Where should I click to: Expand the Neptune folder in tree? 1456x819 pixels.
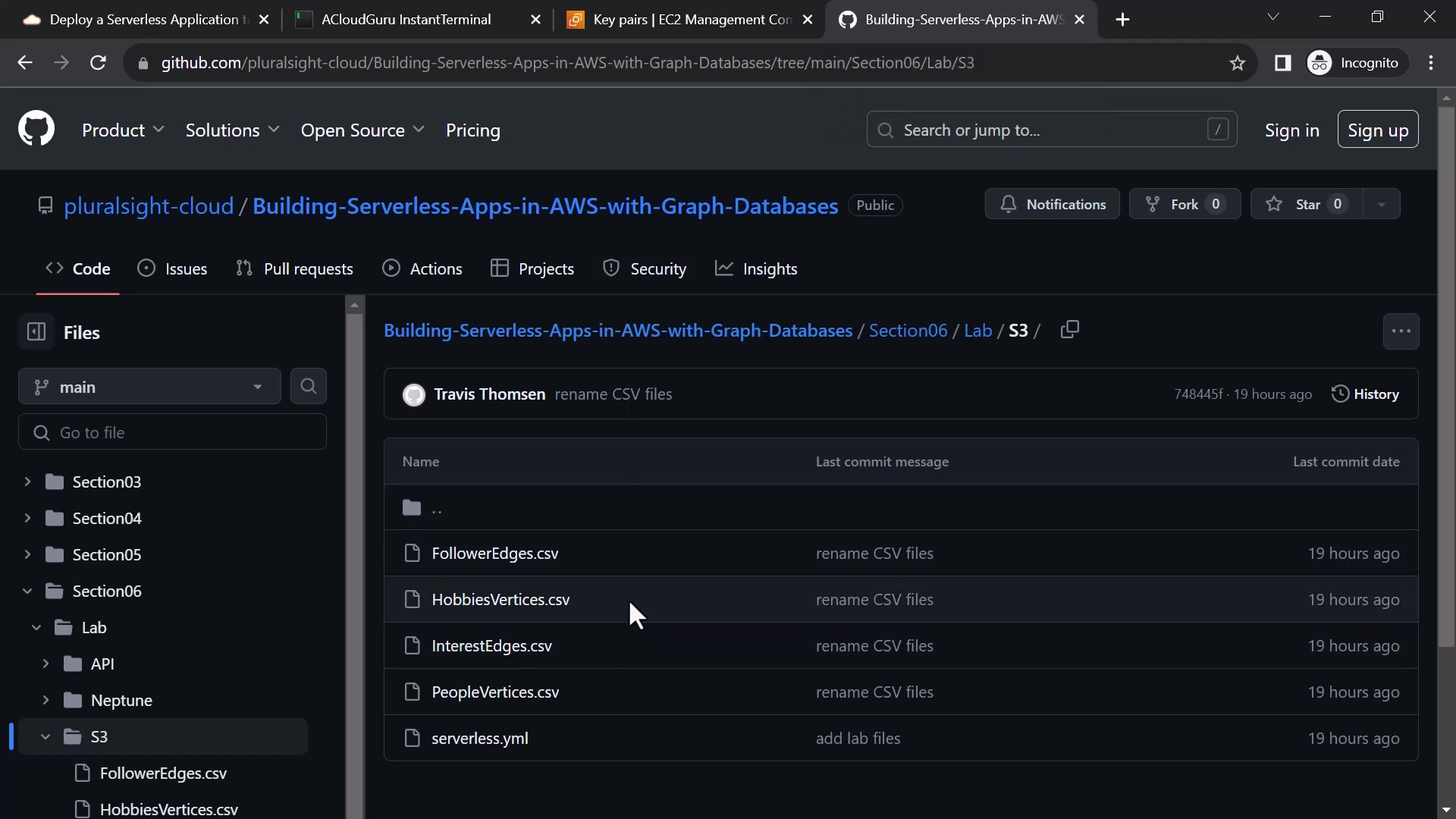[x=45, y=700]
